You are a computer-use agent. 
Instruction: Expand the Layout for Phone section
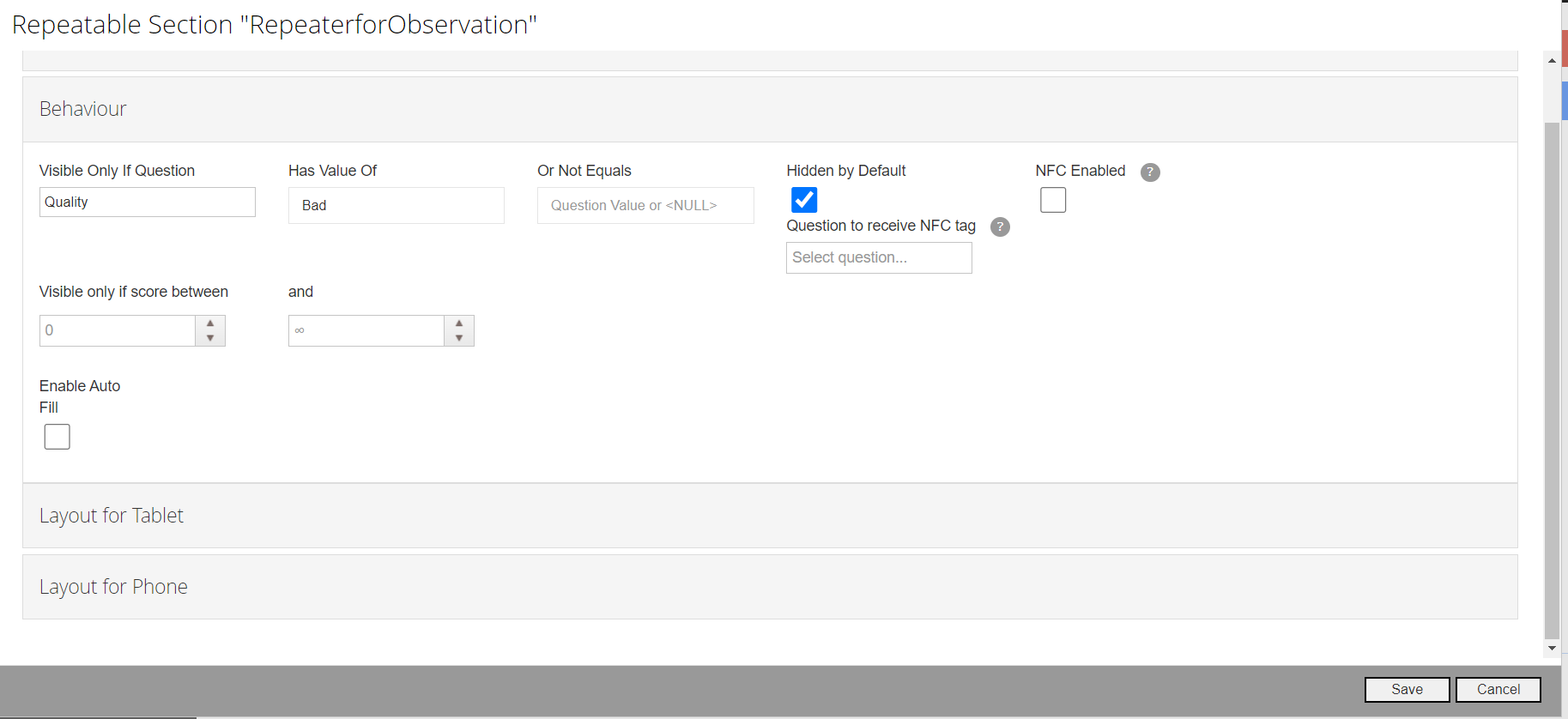point(770,587)
